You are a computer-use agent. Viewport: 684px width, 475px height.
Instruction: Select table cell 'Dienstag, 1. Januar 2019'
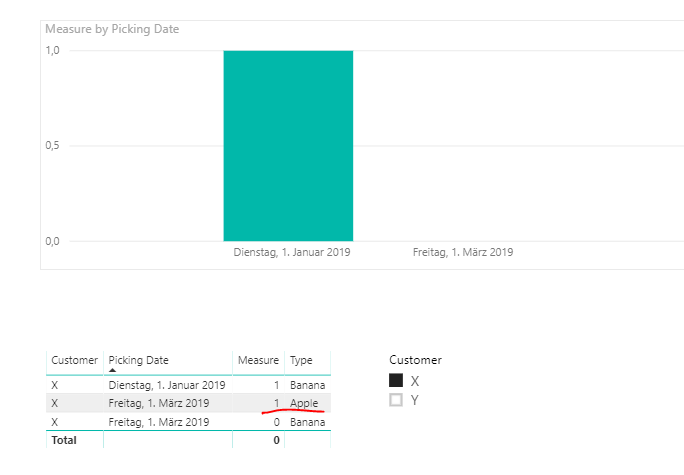167,385
